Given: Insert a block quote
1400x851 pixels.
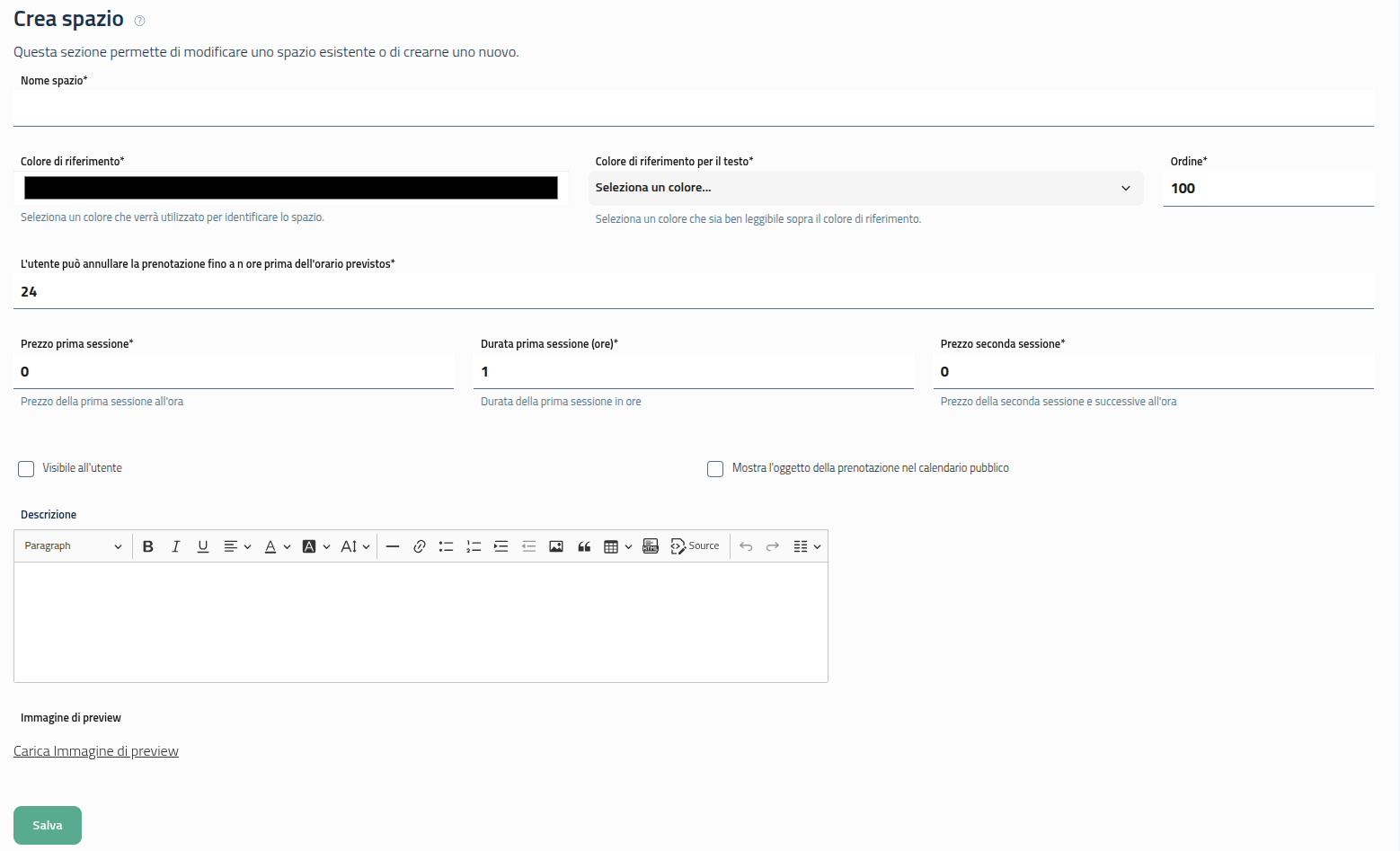Looking at the screenshot, I should pyautogui.click(x=584, y=546).
